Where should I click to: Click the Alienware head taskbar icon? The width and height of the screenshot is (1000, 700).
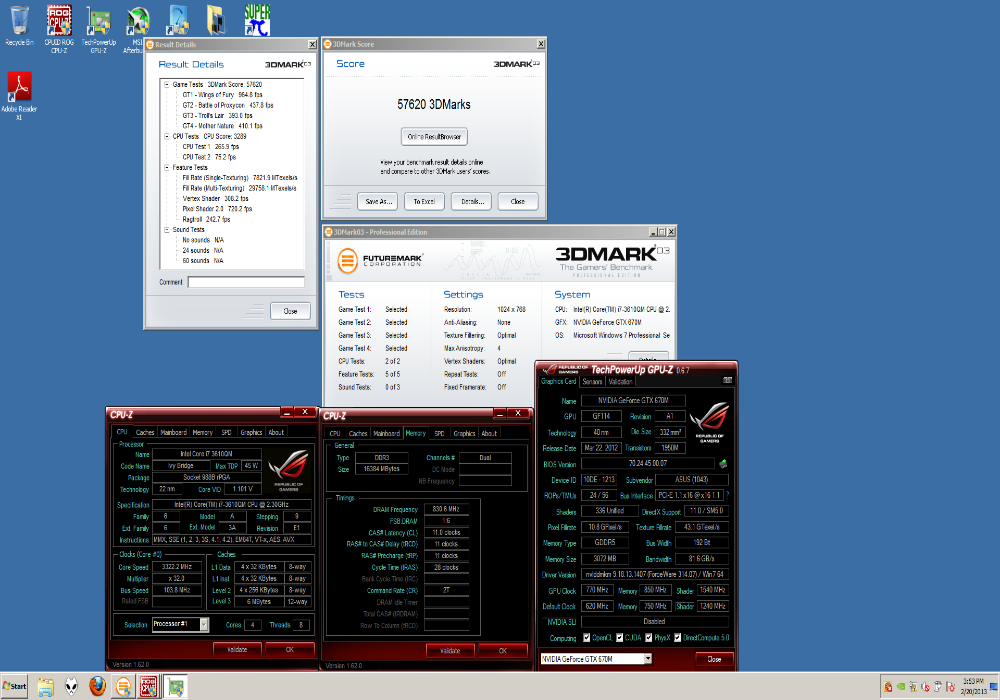point(71,687)
